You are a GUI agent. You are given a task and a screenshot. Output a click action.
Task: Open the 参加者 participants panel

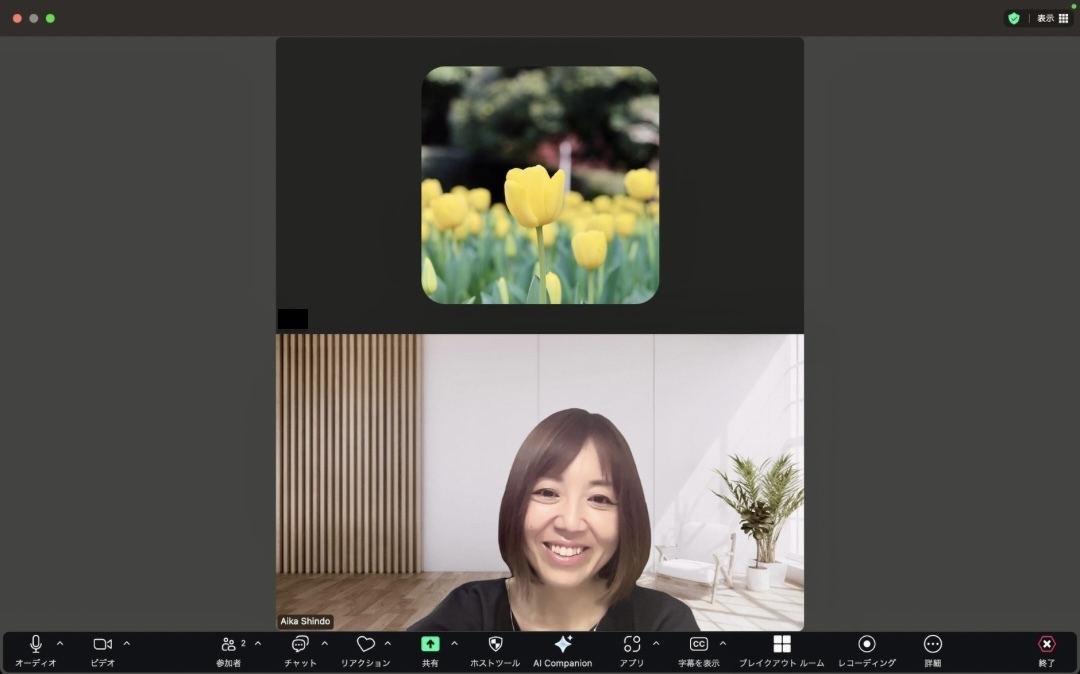click(228, 644)
